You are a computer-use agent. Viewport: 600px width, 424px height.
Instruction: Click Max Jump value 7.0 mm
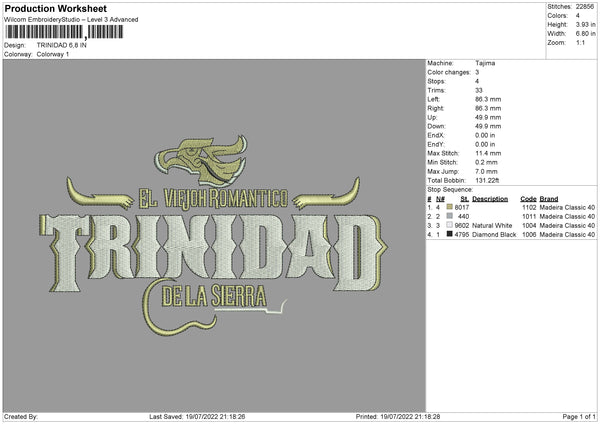tap(486, 171)
